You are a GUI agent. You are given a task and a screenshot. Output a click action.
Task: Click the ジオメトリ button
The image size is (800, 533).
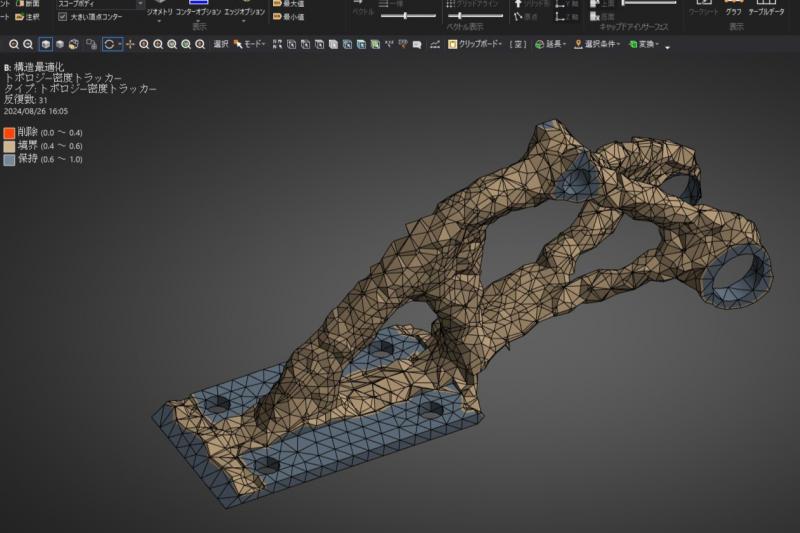click(x=159, y=12)
